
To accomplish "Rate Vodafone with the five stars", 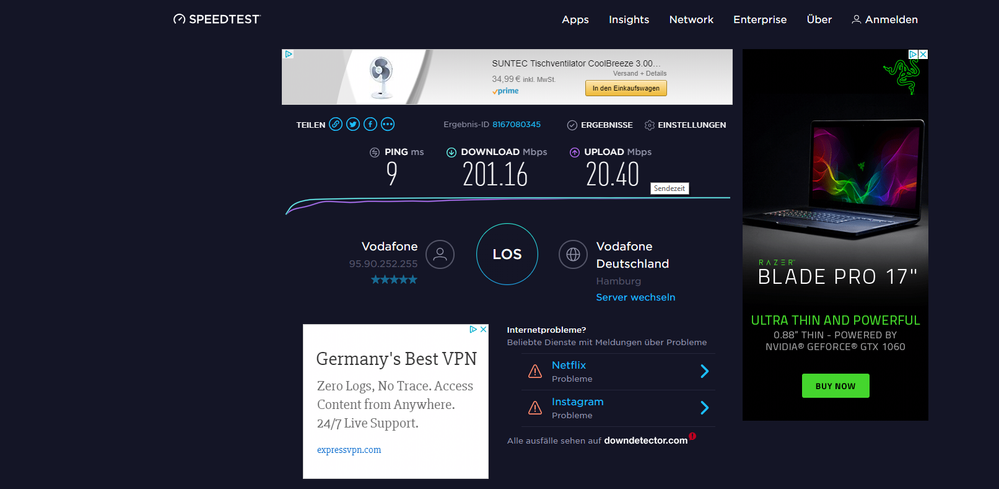I will pyautogui.click(x=394, y=280).
